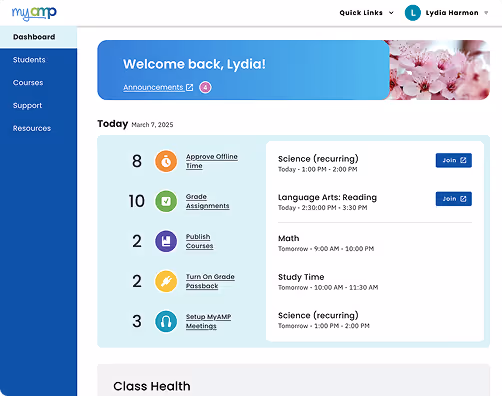Click the pink announcements count badge
The image size is (502, 396).
pyautogui.click(x=205, y=87)
